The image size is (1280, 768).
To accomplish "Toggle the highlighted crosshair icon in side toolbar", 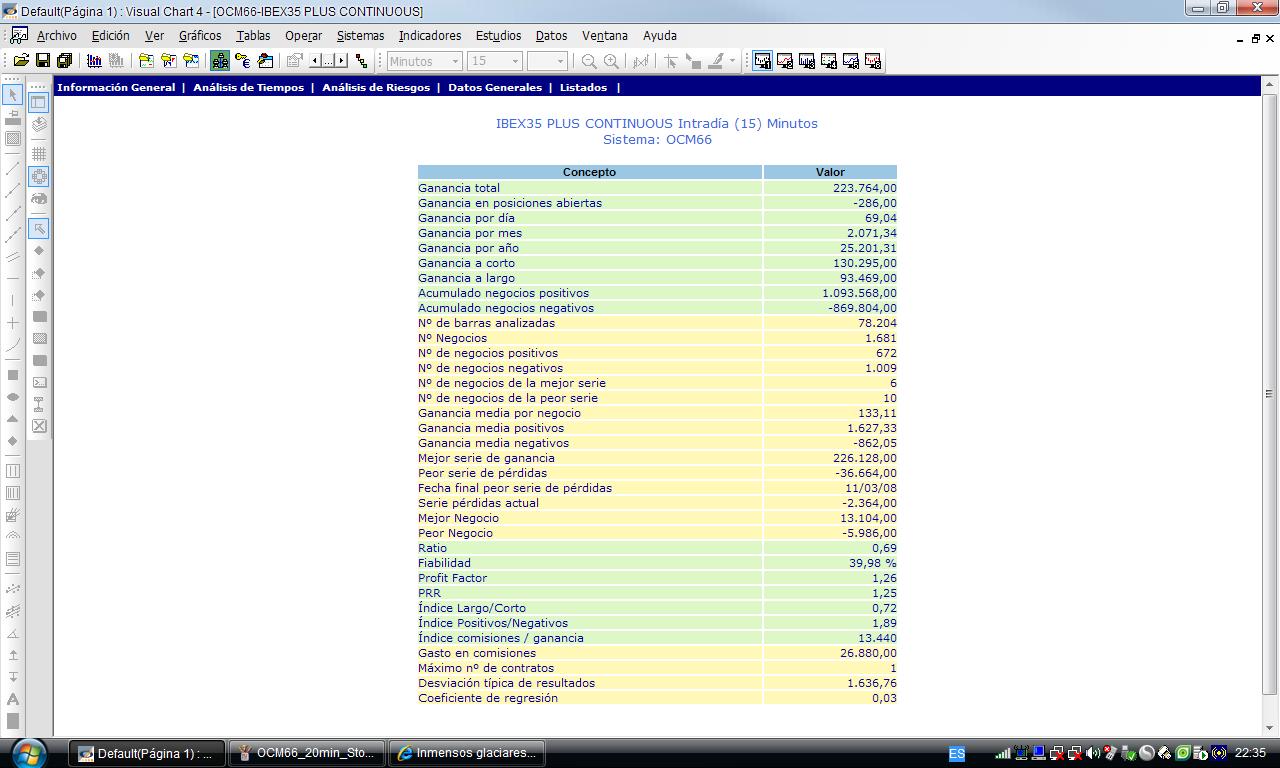I will pos(39,177).
